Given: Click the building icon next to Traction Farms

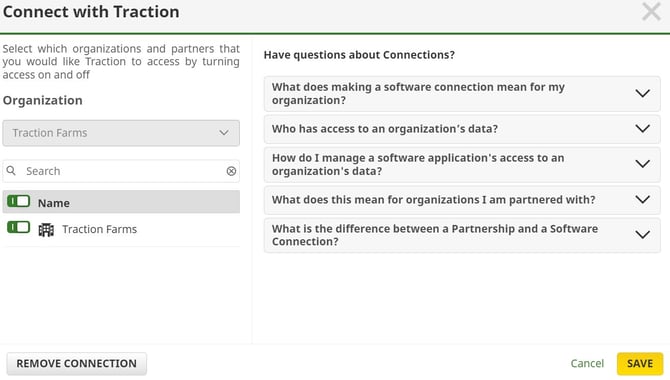Looking at the screenshot, I should (46, 230).
